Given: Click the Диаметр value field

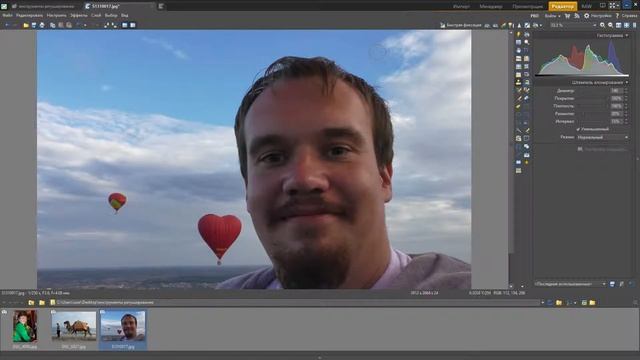Looking at the screenshot, I should tap(616, 91).
